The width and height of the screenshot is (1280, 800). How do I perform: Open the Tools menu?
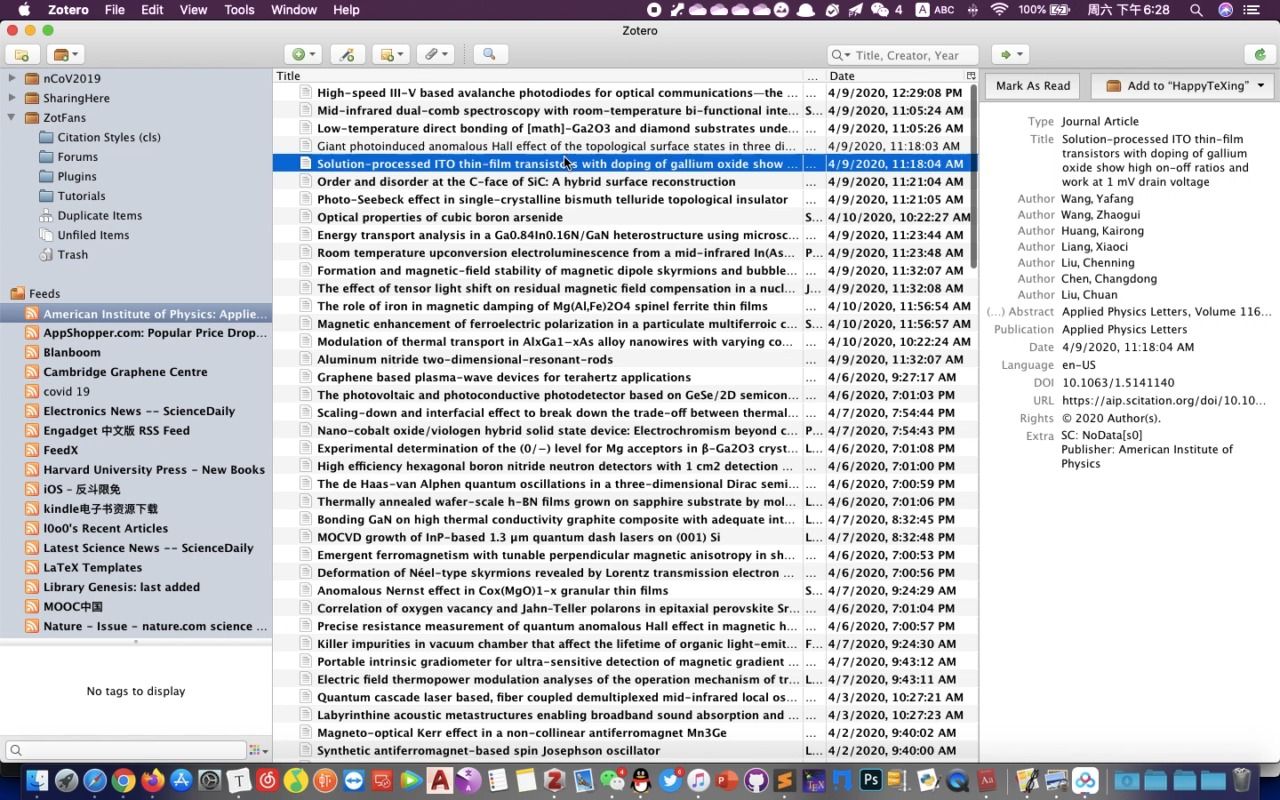(x=239, y=10)
